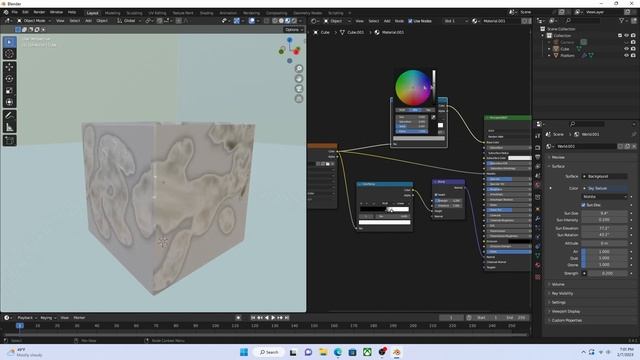Select the Select Box tool in viewport toolbar
Screen dimensions: 640x360
click(9, 42)
